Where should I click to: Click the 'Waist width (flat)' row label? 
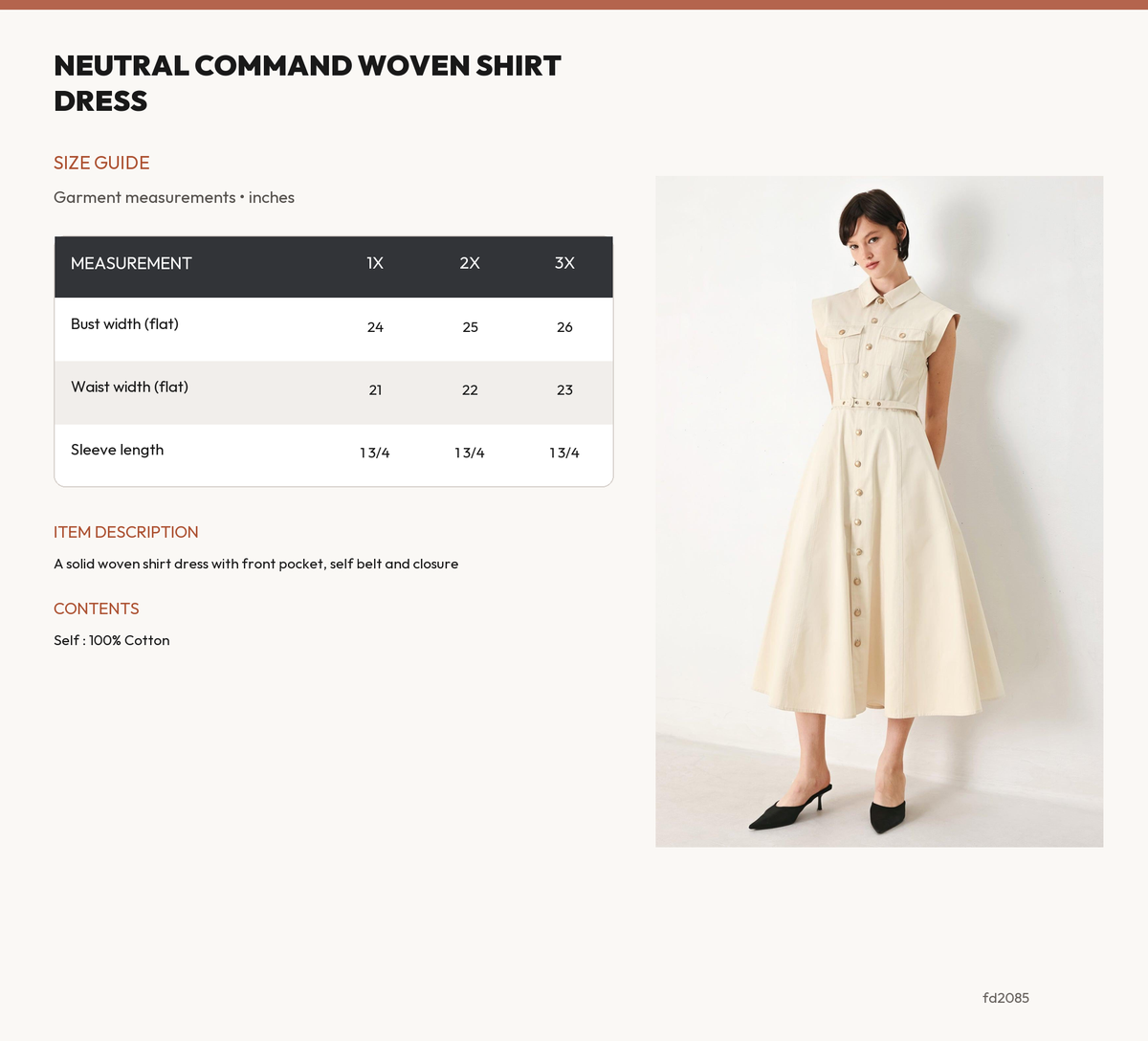click(129, 388)
